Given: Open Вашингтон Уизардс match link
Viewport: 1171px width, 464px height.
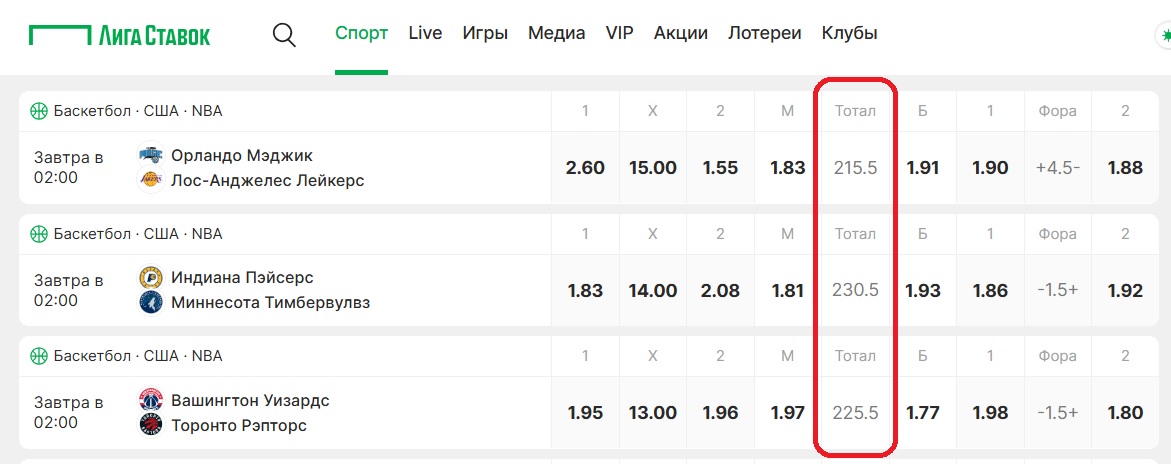Looking at the screenshot, I should (x=250, y=400).
